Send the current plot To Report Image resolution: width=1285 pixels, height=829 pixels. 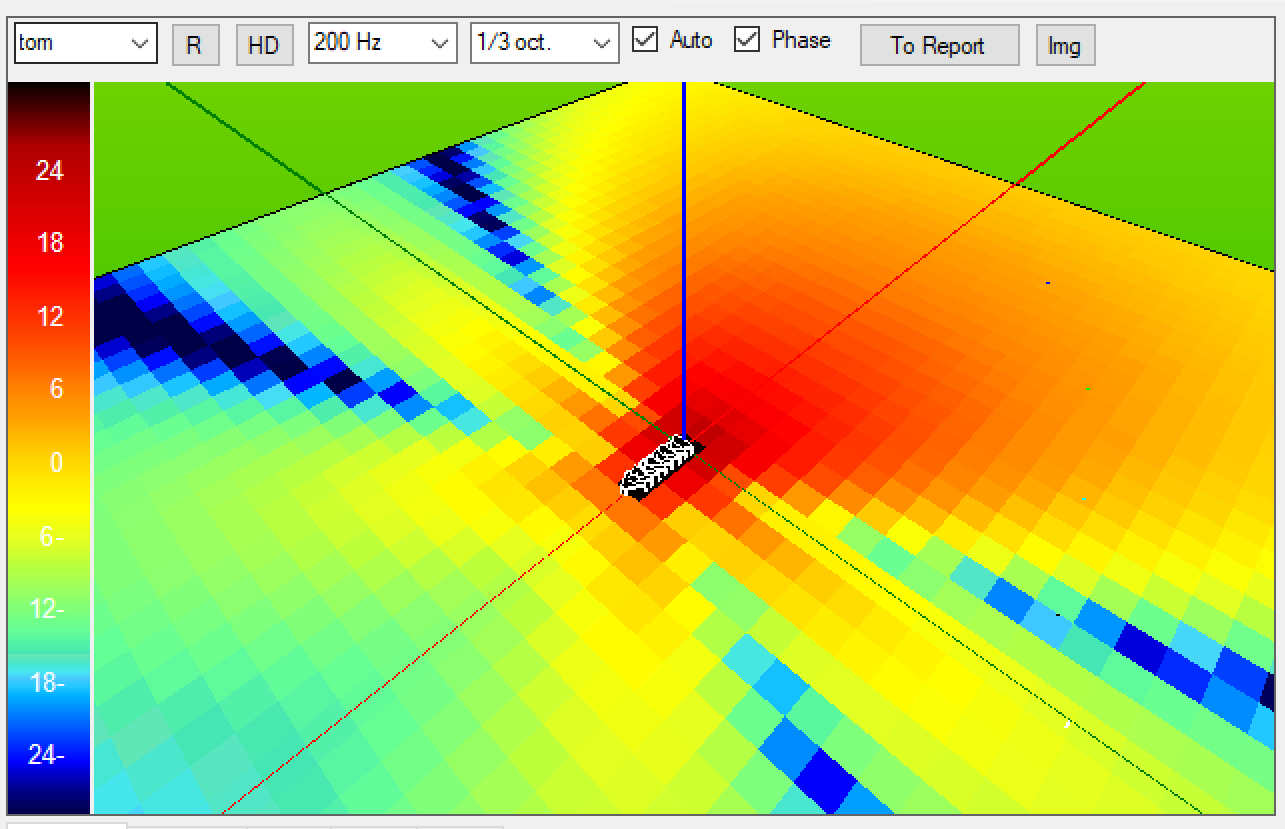click(x=938, y=45)
